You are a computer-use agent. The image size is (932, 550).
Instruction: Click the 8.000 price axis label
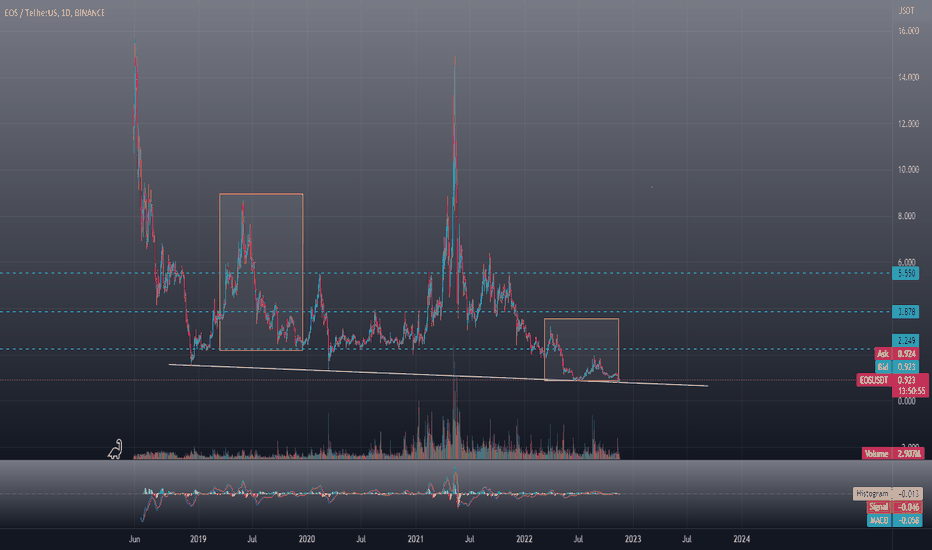[x=907, y=216]
